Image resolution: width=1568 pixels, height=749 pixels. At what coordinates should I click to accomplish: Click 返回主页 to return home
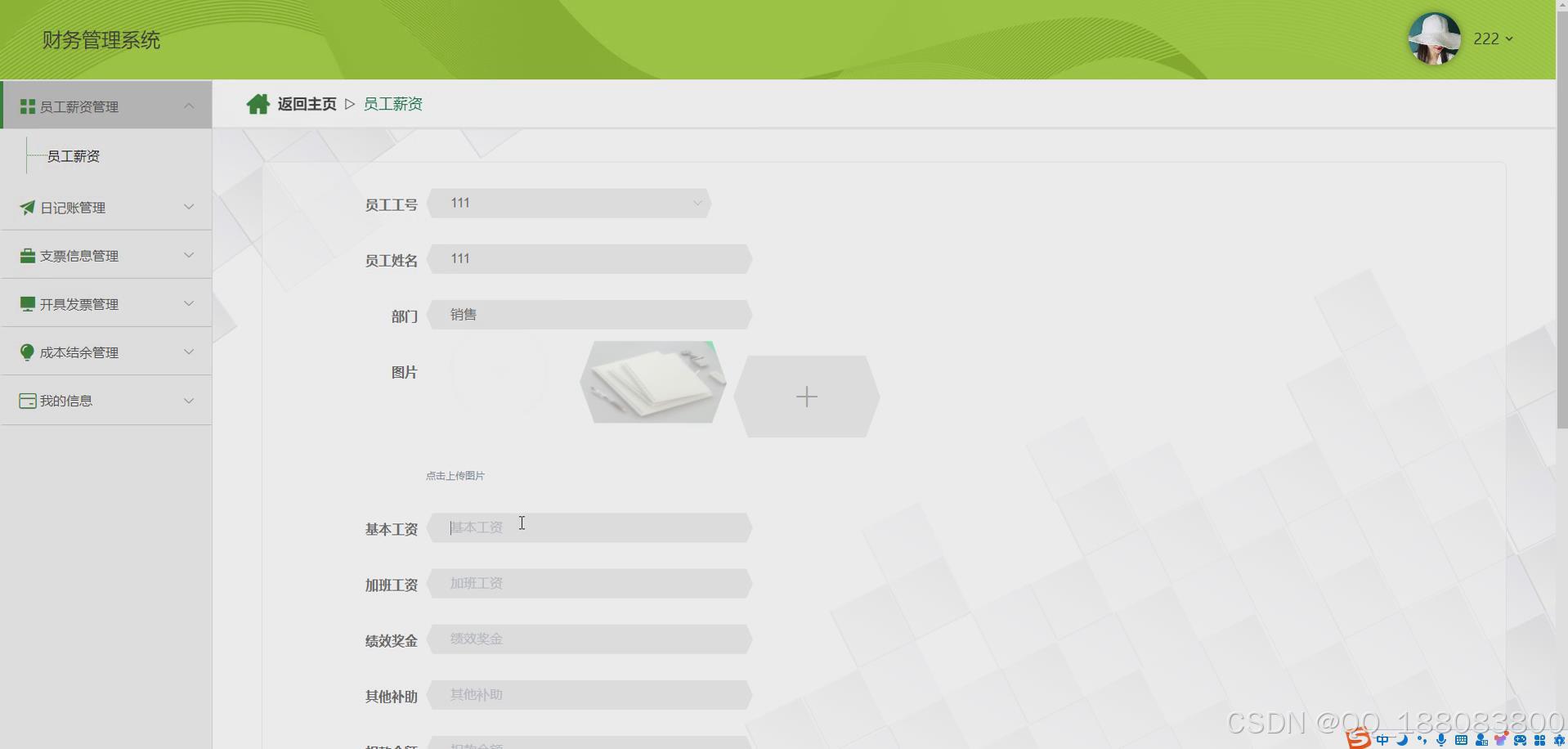point(306,103)
